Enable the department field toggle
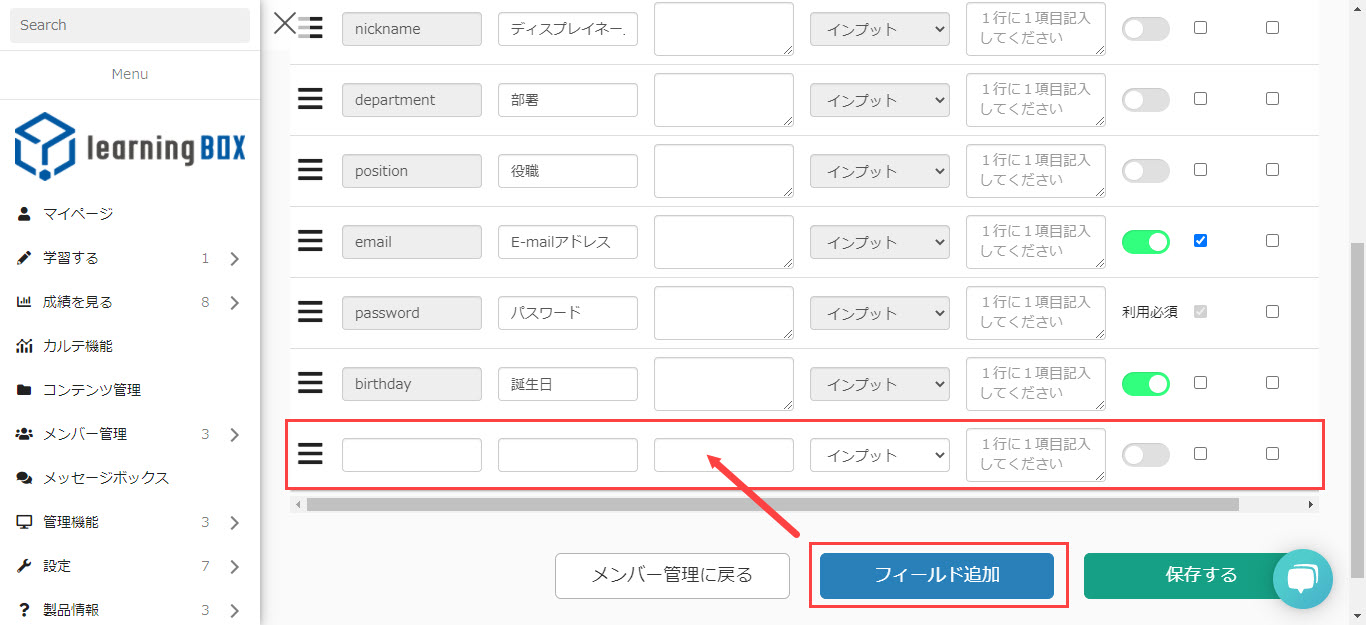The width and height of the screenshot is (1366, 625). pos(1145,100)
